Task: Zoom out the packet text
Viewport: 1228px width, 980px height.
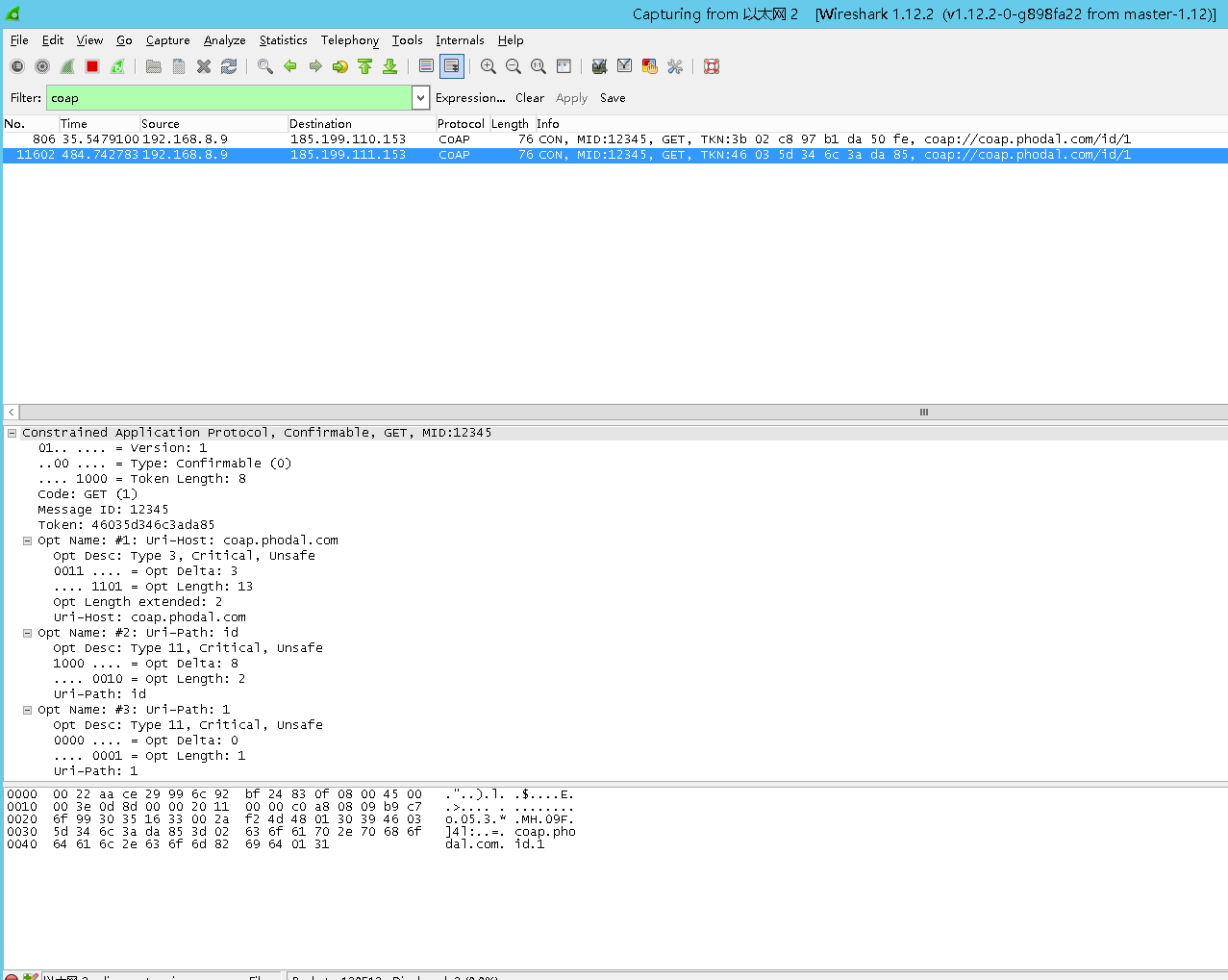Action: tap(514, 66)
